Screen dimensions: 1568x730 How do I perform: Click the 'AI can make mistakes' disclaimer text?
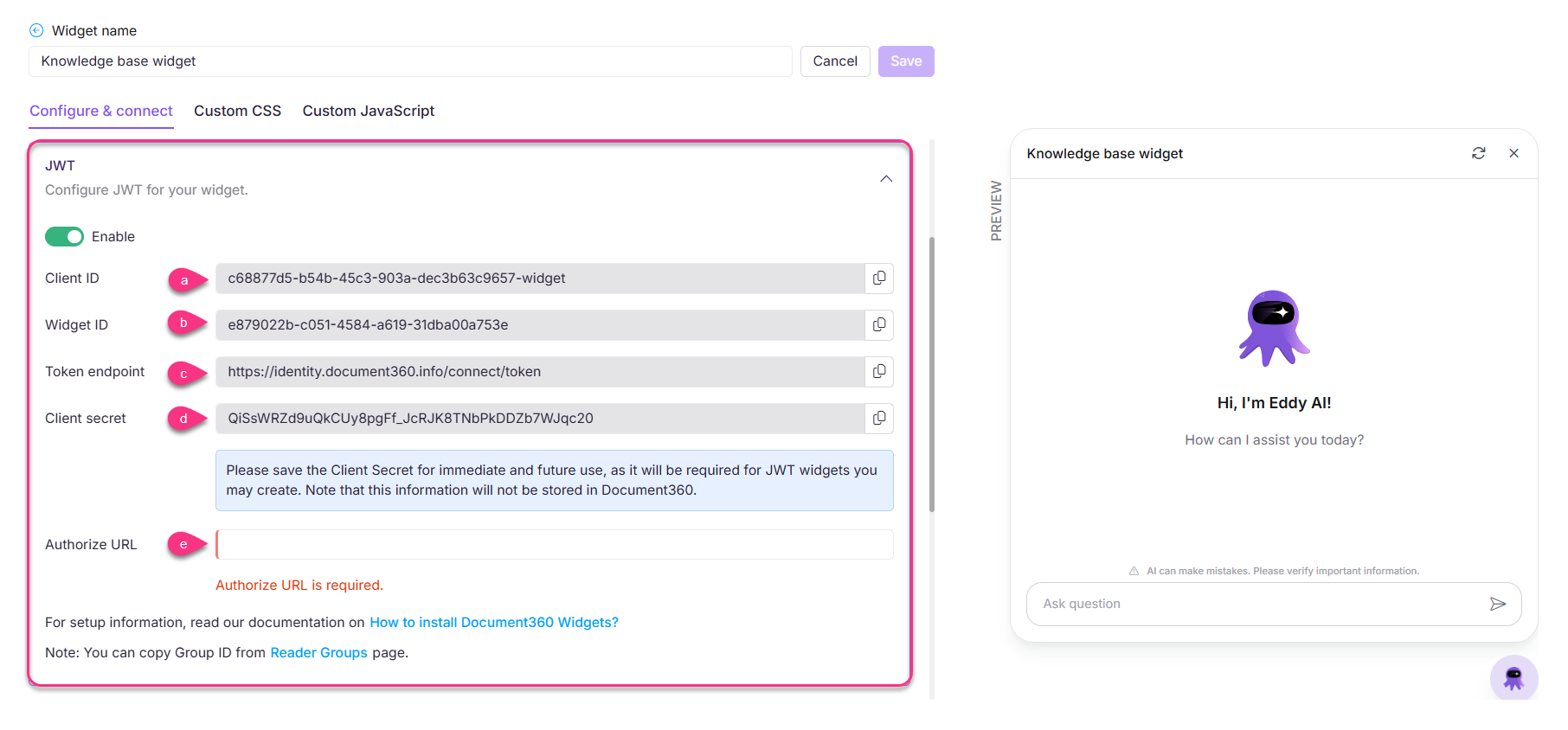pyautogui.click(x=1282, y=571)
